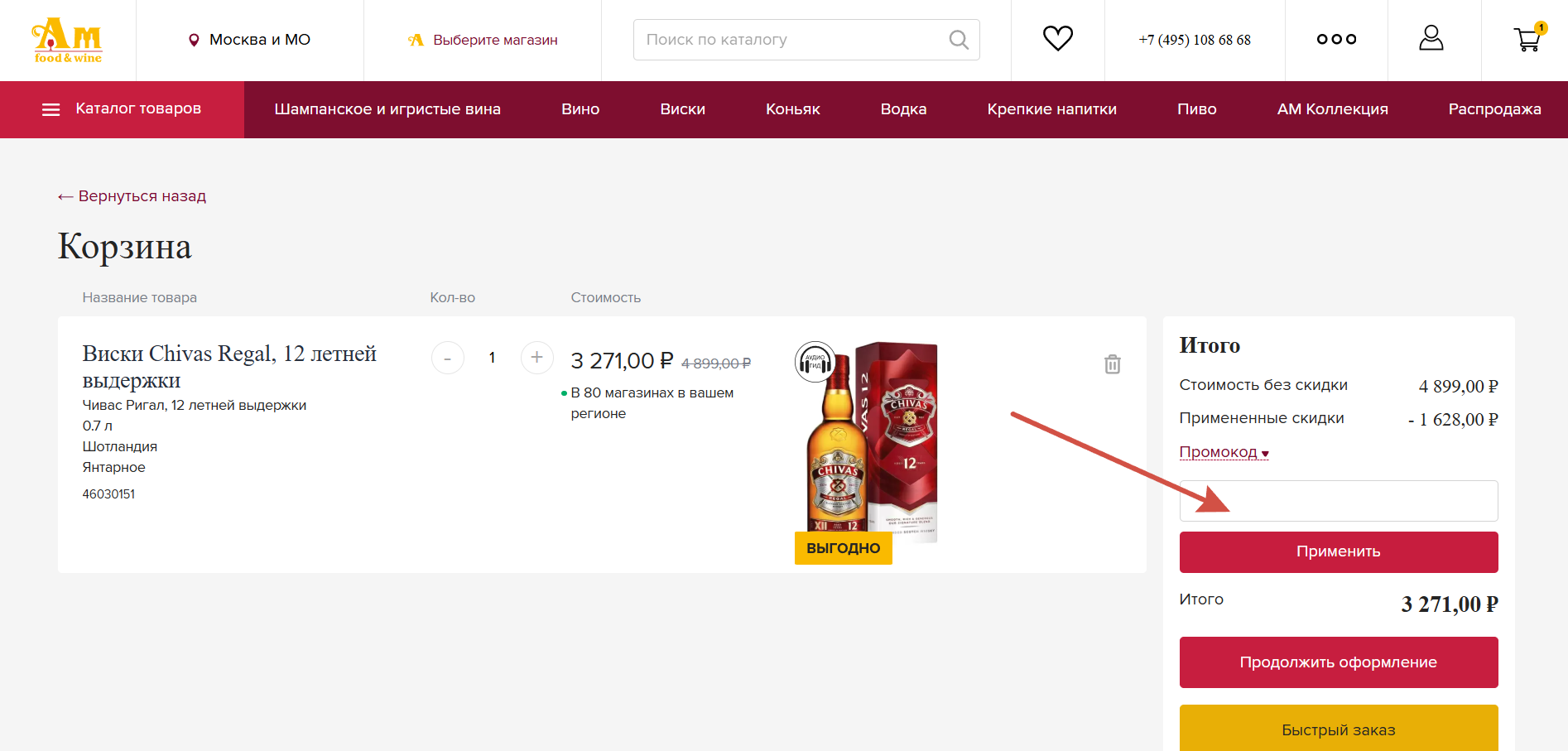
Task: Focus the Поиск по каталогу search field
Action: [806, 40]
